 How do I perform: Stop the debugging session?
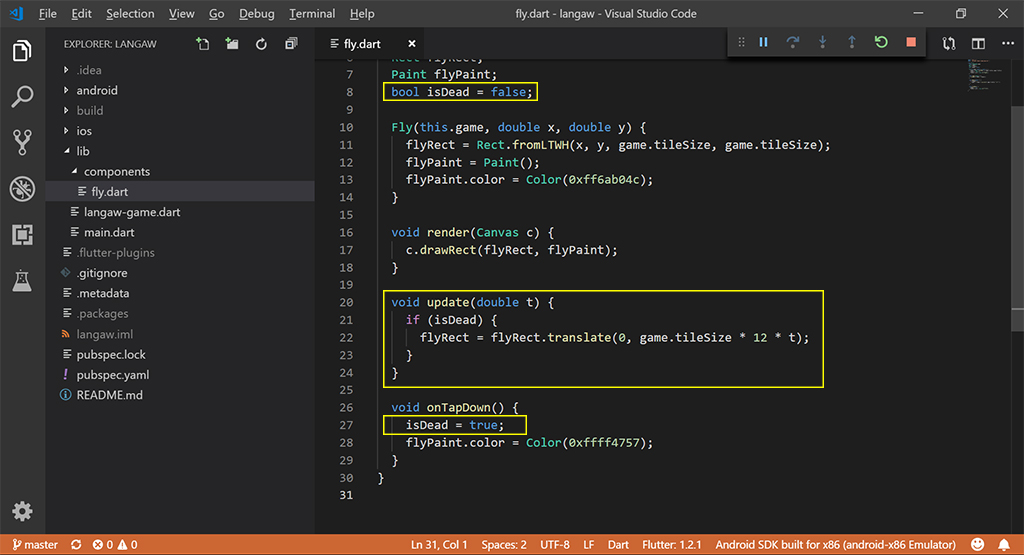tap(910, 42)
